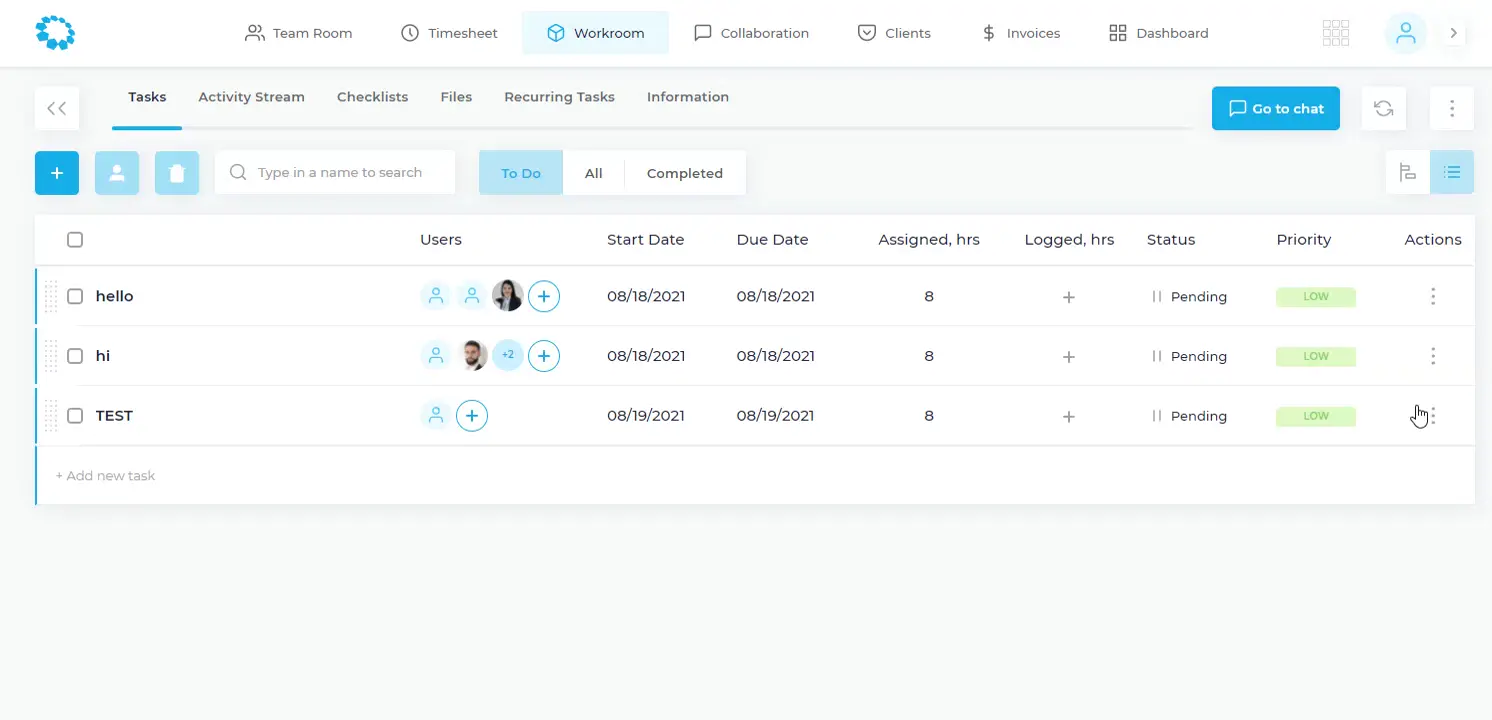This screenshot has height=720, width=1492.
Task: Toggle the select all tasks checkbox
Action: (75, 240)
